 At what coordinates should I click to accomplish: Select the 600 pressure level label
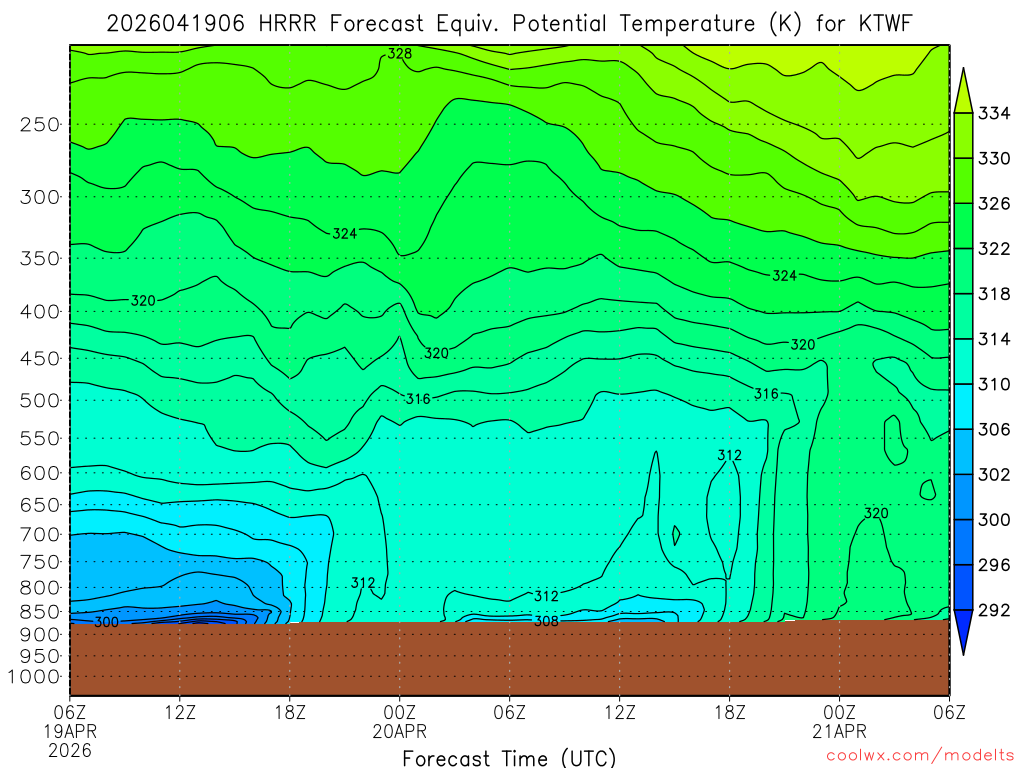[x=40, y=473]
